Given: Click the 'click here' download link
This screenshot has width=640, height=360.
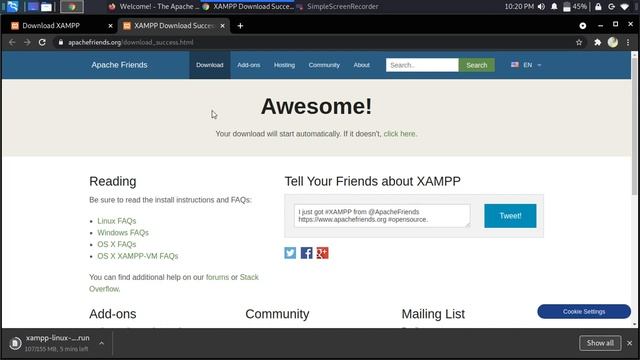Looking at the screenshot, I should pos(400,134).
